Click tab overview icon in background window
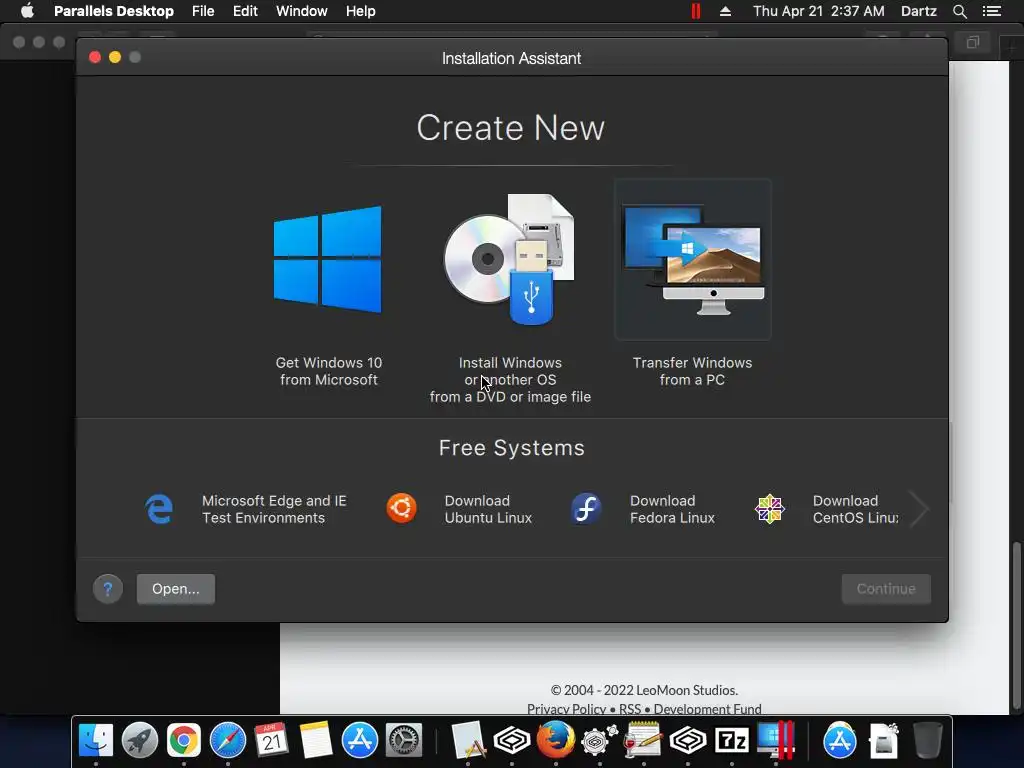This screenshot has height=768, width=1024. (x=973, y=42)
